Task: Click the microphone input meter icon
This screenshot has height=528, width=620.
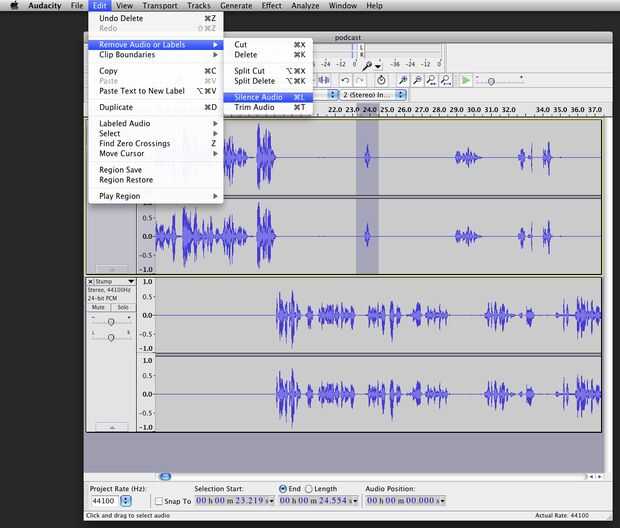Action: [x=367, y=65]
